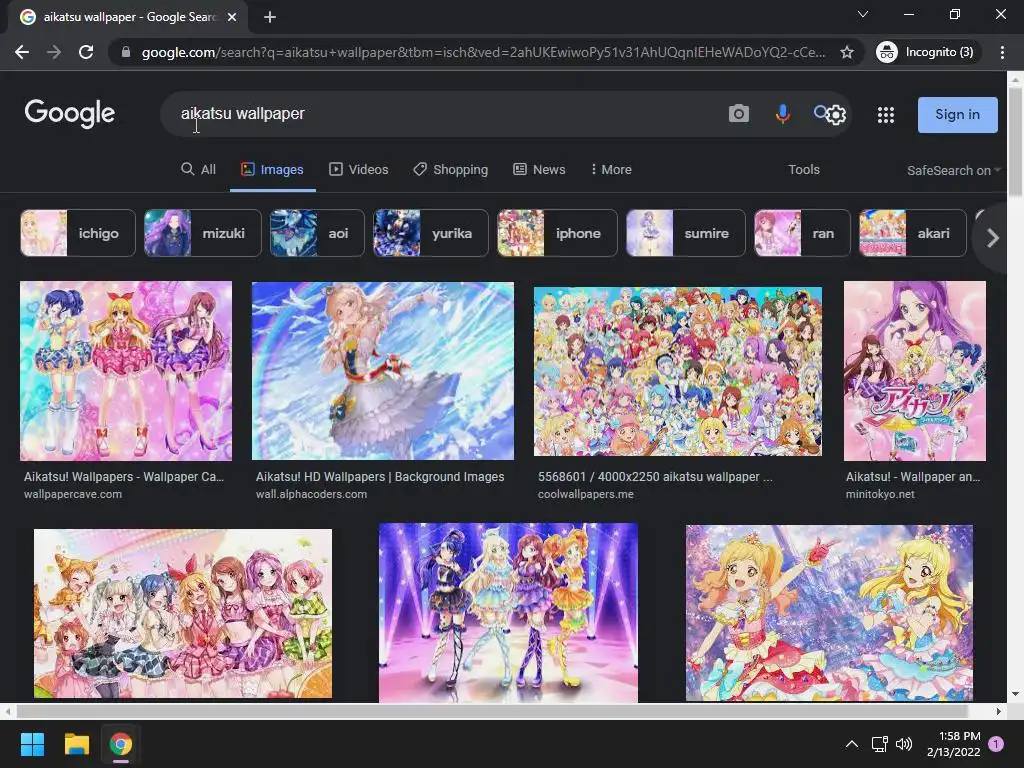1024x768 pixels.
Task: Open Aikatsu HD Wallpapers alphacoders thumbnail
Action: point(383,371)
